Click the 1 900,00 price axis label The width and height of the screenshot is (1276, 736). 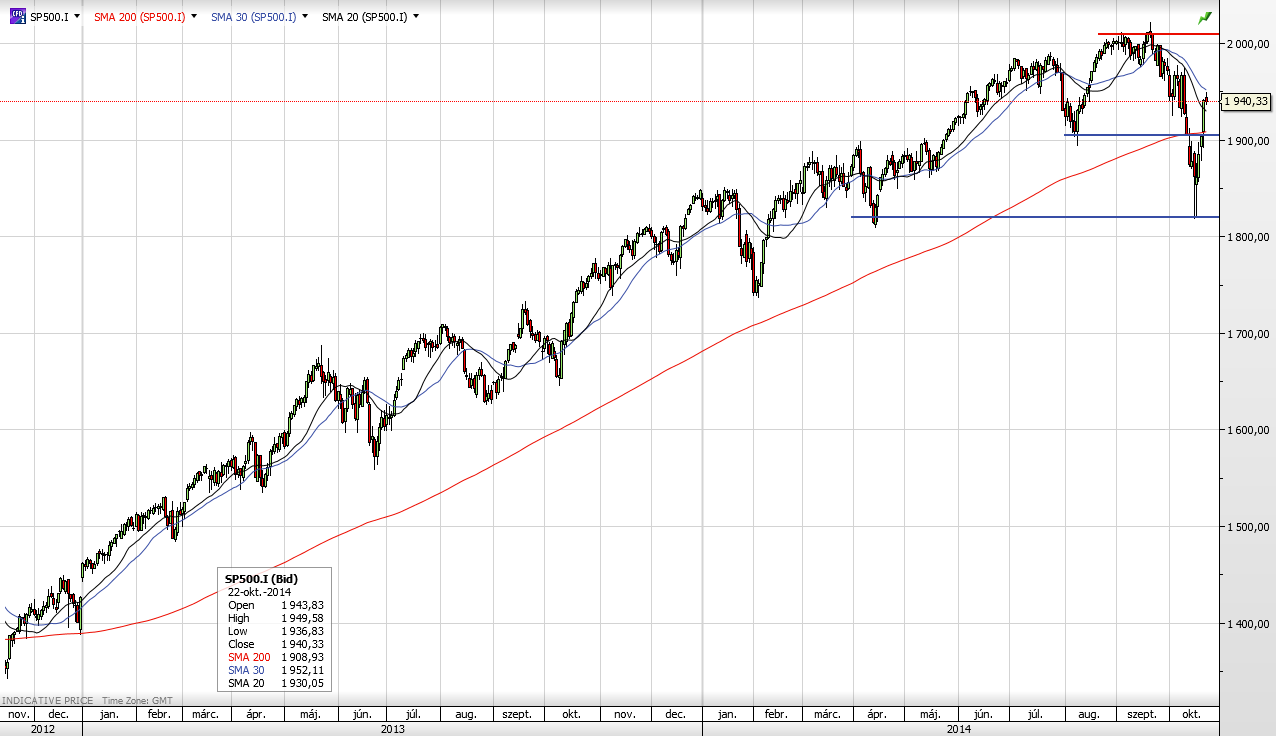[x=1248, y=141]
